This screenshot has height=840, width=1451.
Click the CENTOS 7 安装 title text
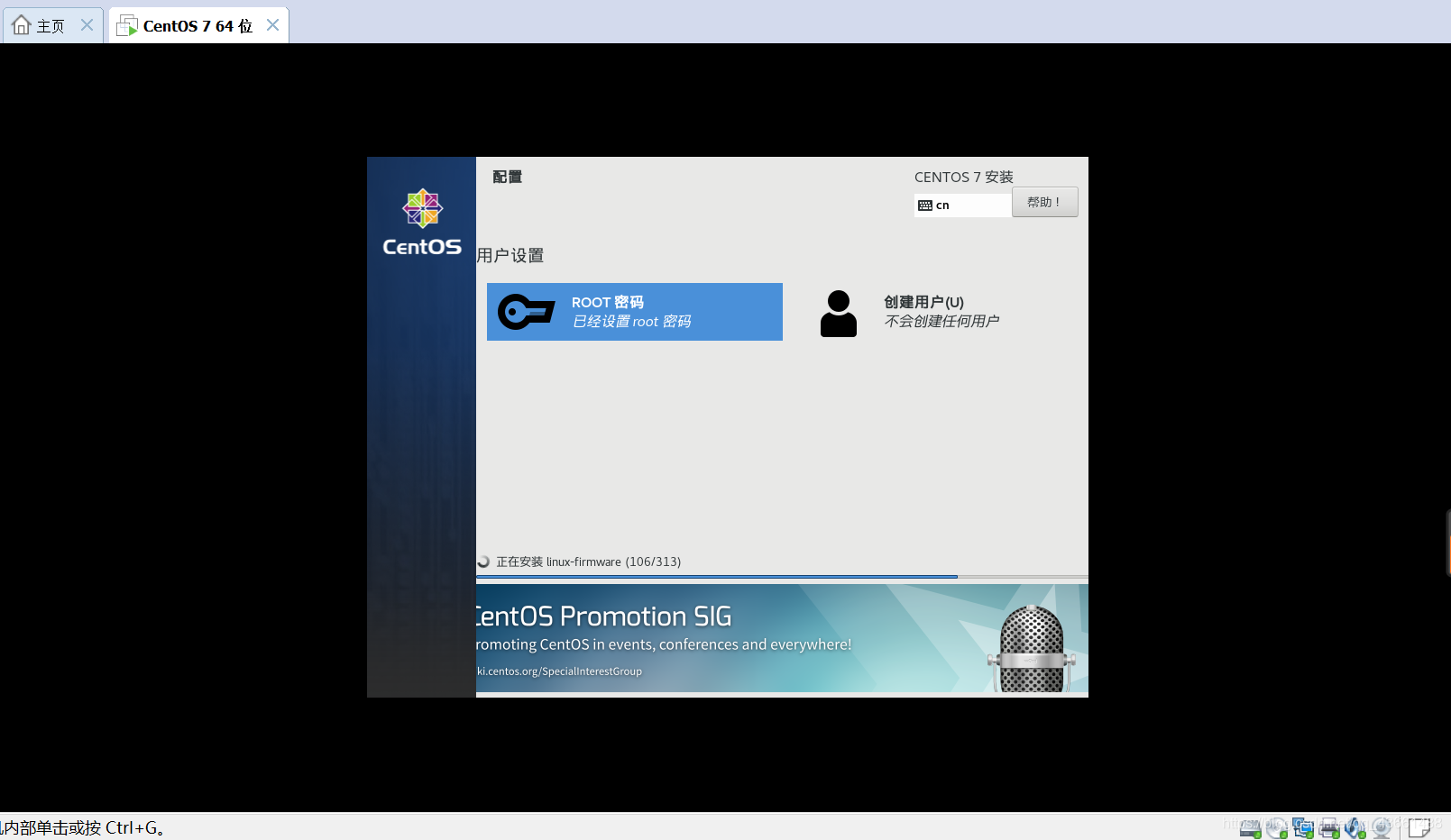[964, 177]
